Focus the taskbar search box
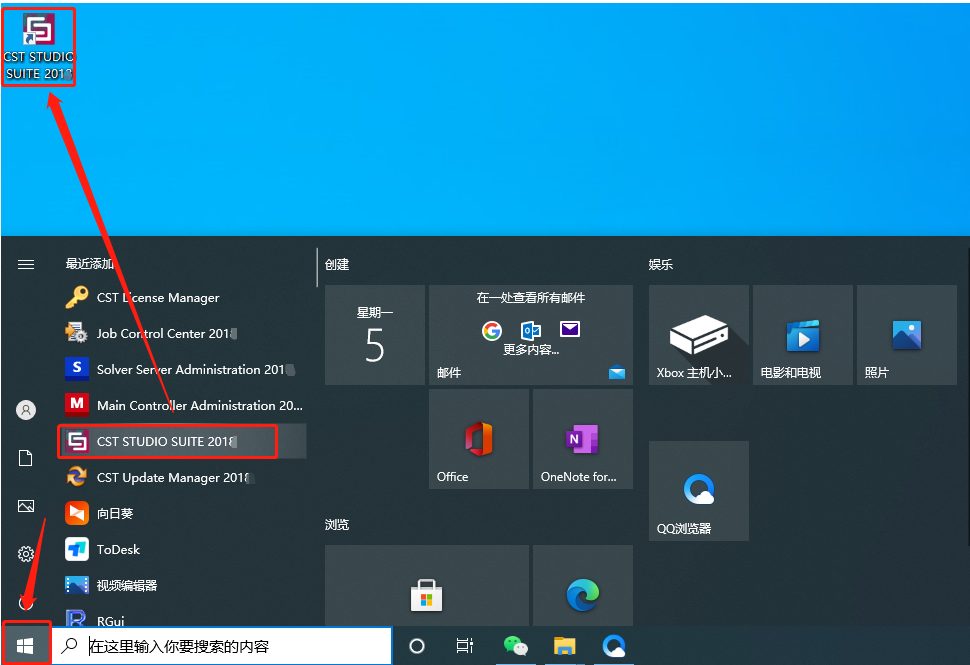The image size is (970, 665). 221,646
